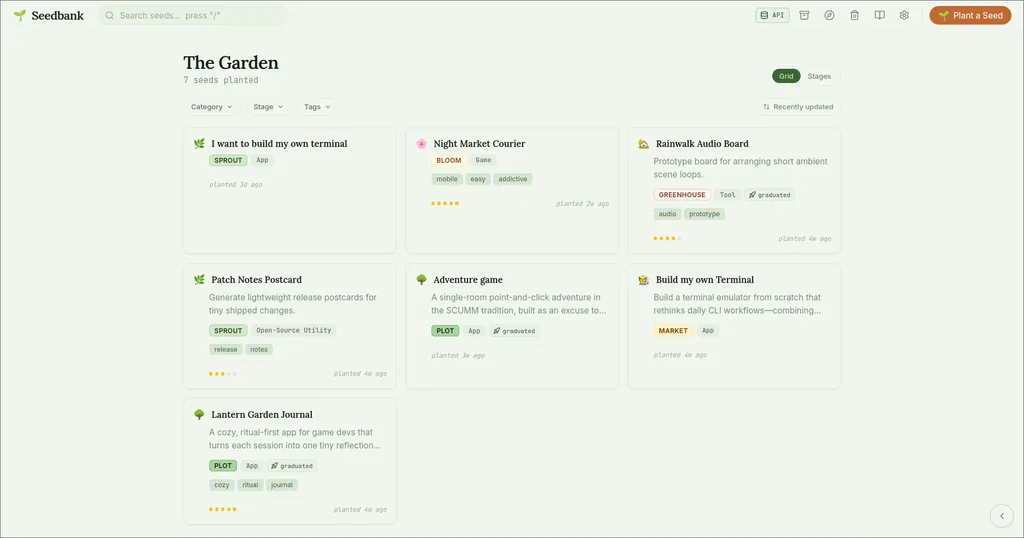Click the API database button
This screenshot has height=538, width=1024.
tap(772, 15)
